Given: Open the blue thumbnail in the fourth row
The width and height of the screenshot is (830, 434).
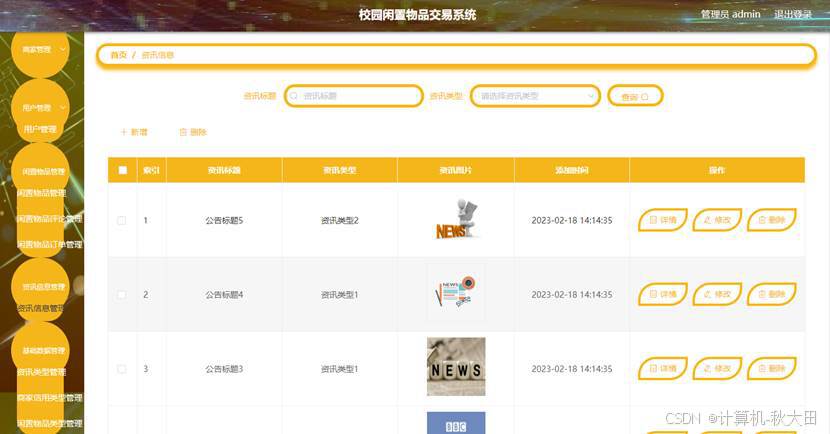Looking at the screenshot, I should coord(456,423).
